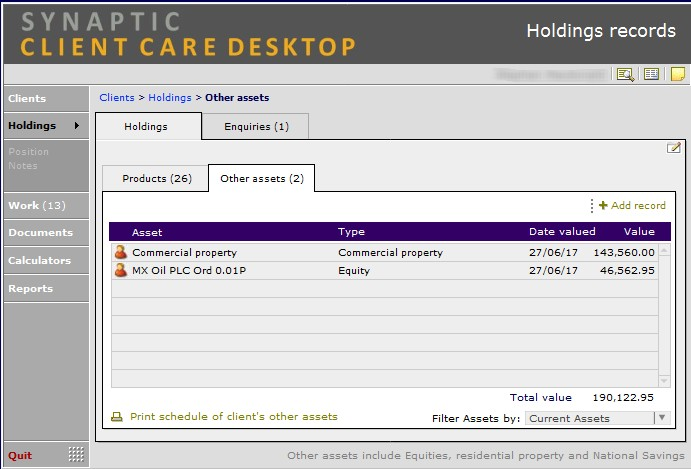Expand the Holdings sidebar arrow
Viewport: 691px width, 469px height.
pos(77,126)
